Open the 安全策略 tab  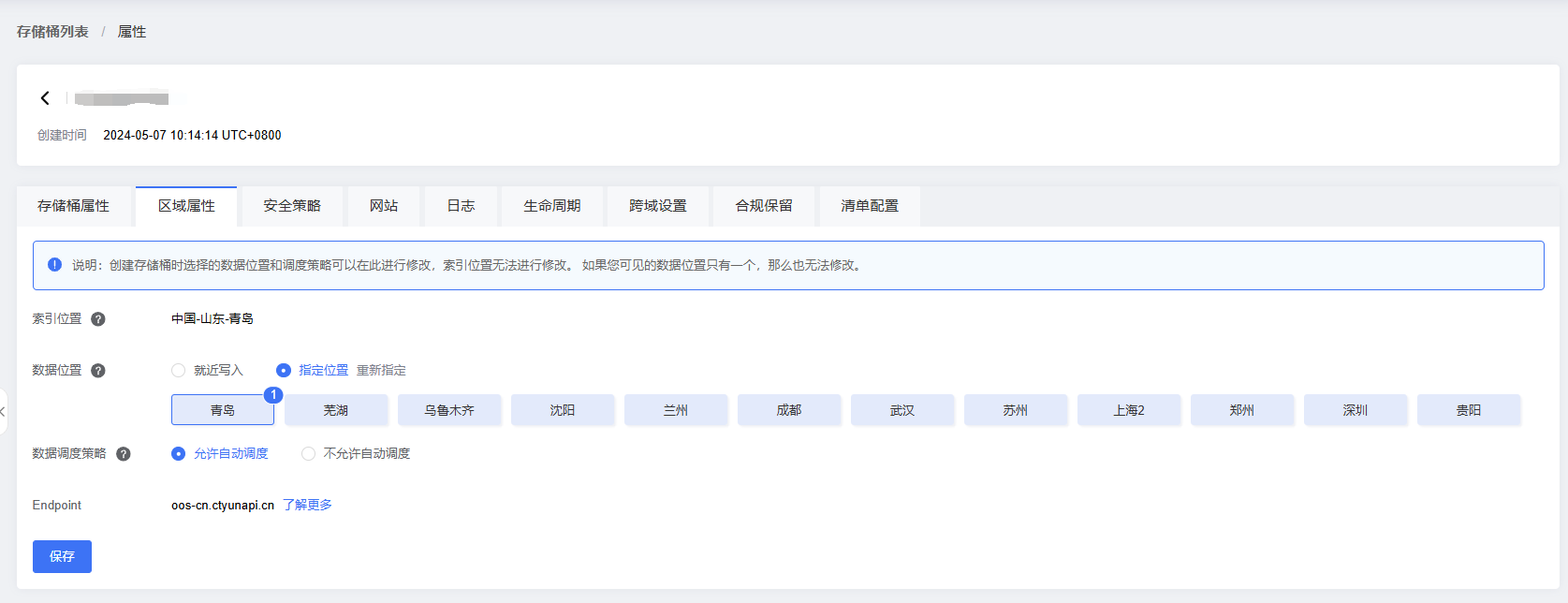click(292, 206)
